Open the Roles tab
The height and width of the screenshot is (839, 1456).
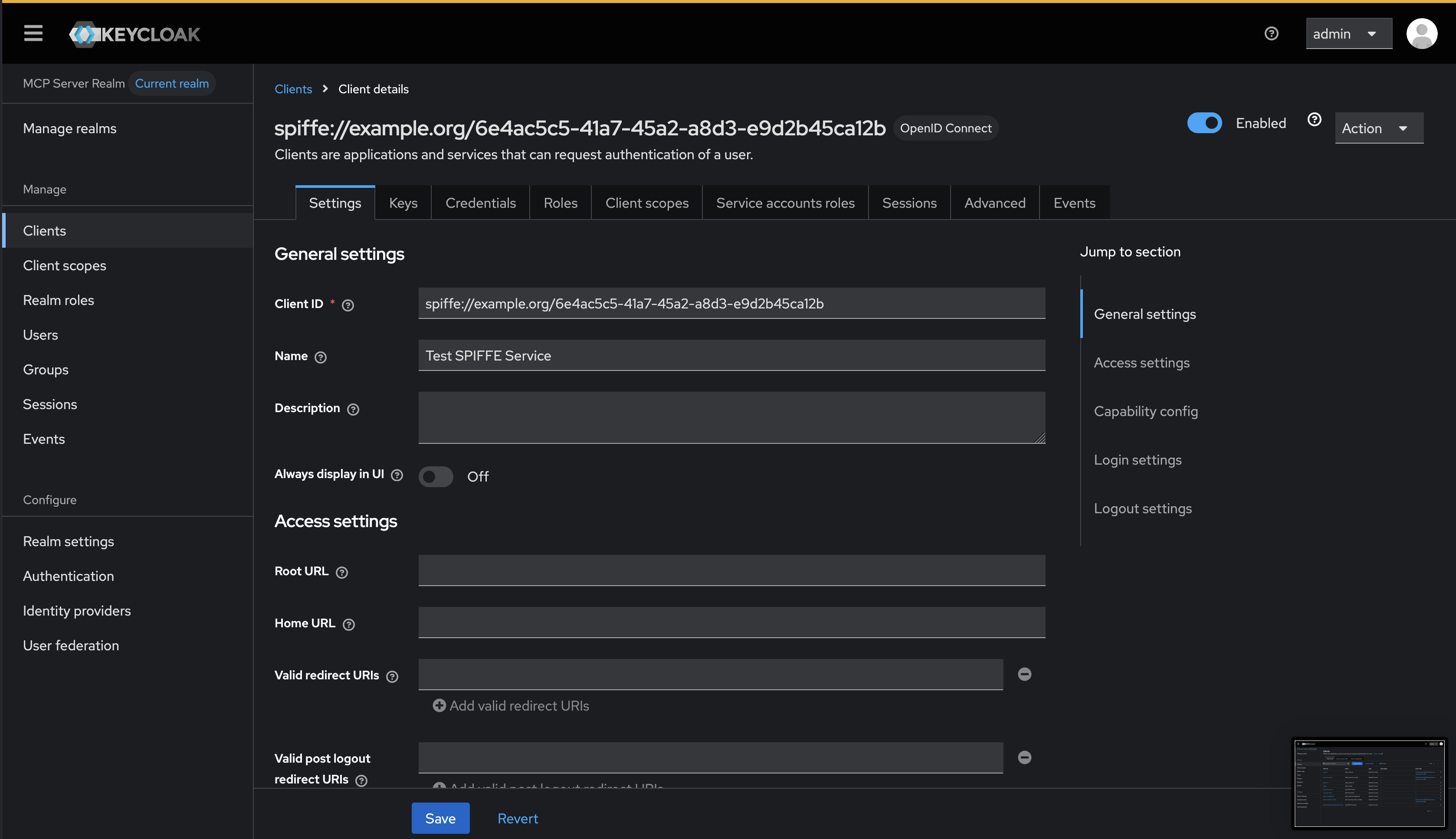point(560,203)
